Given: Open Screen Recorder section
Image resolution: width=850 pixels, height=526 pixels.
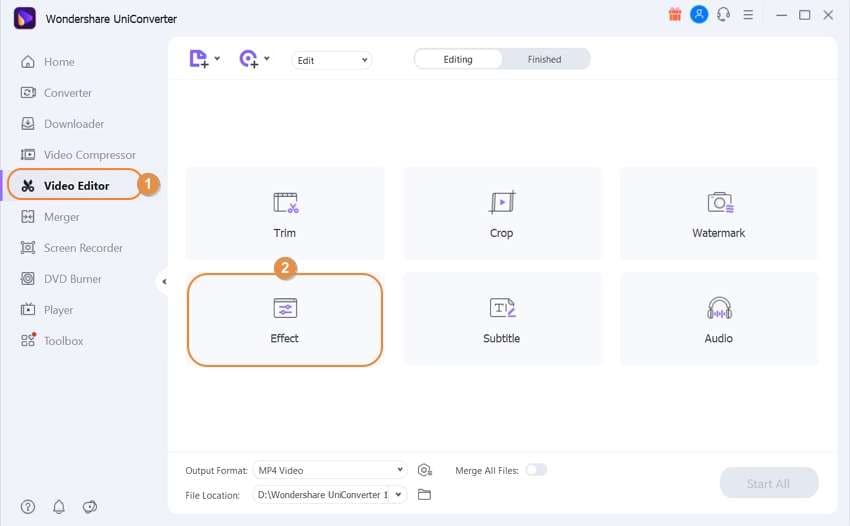Looking at the screenshot, I should tap(71, 248).
